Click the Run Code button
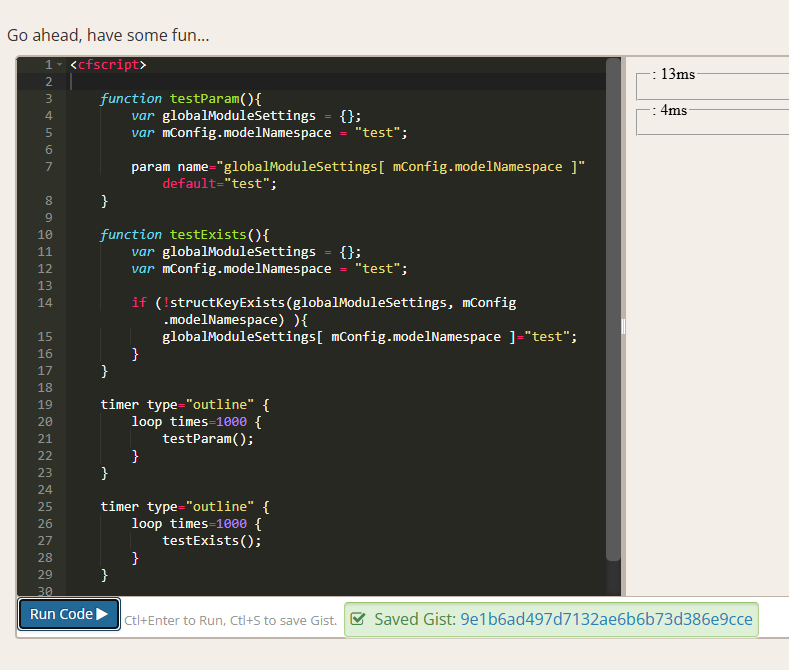Viewport: 789px width, 670px height. [x=69, y=614]
